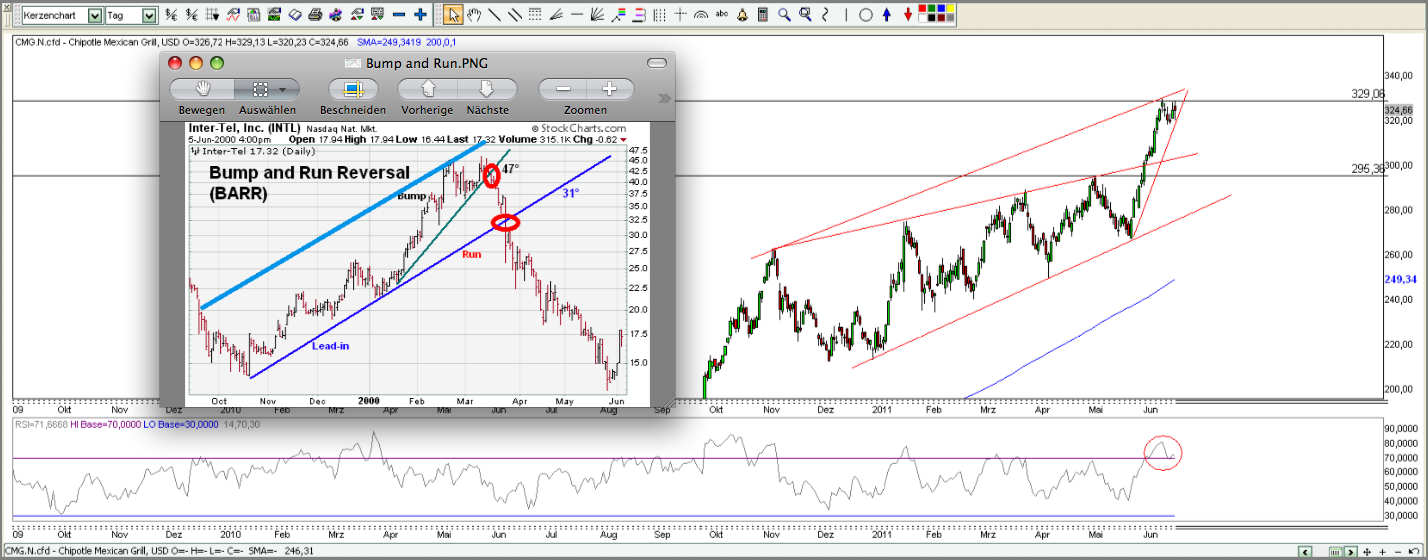Select the vertical line tool
1428x560 pixels.
(x=846, y=15)
